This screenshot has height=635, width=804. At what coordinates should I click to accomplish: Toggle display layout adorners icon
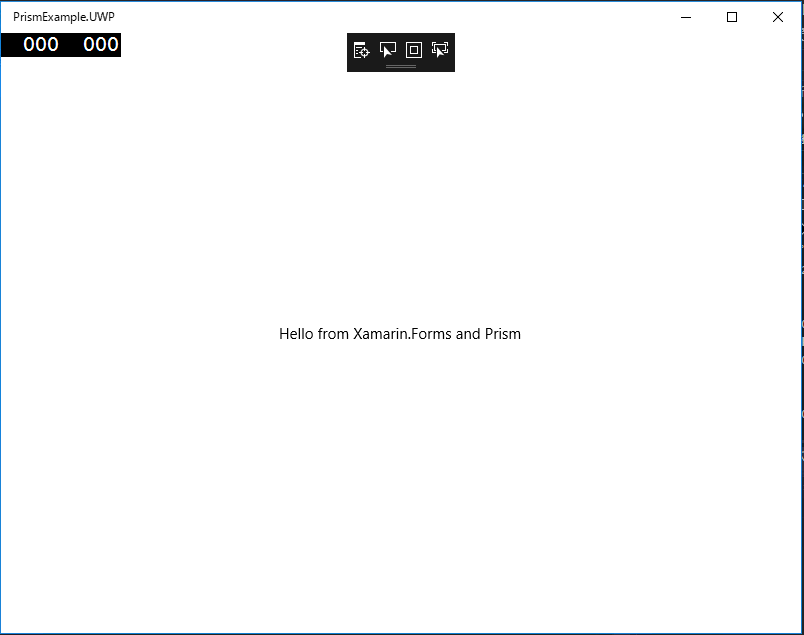[x=414, y=50]
